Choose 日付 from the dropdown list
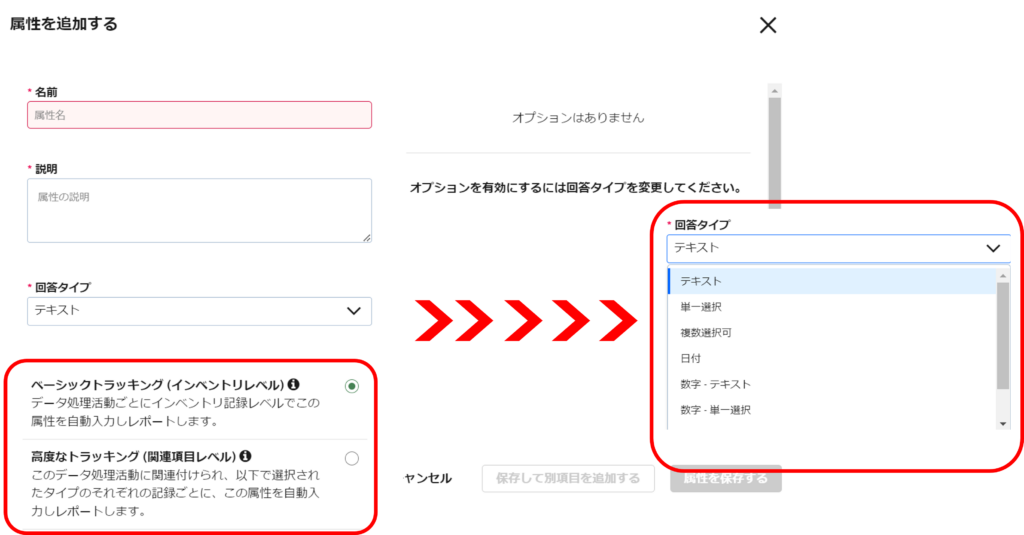 click(690, 358)
